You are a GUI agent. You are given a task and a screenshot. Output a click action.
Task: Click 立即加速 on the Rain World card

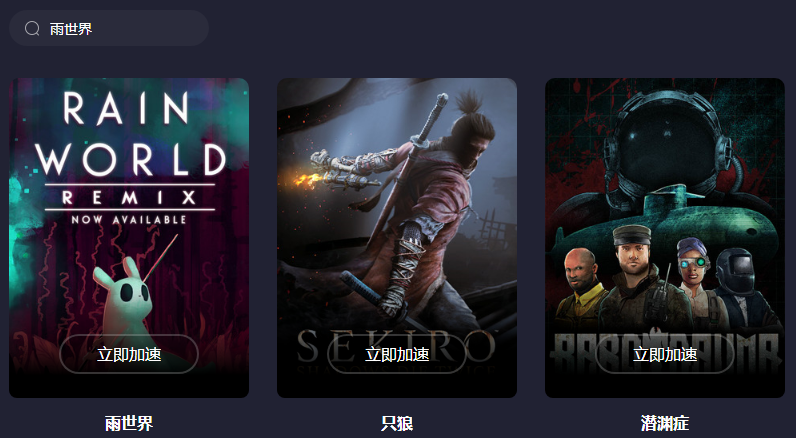click(x=129, y=354)
